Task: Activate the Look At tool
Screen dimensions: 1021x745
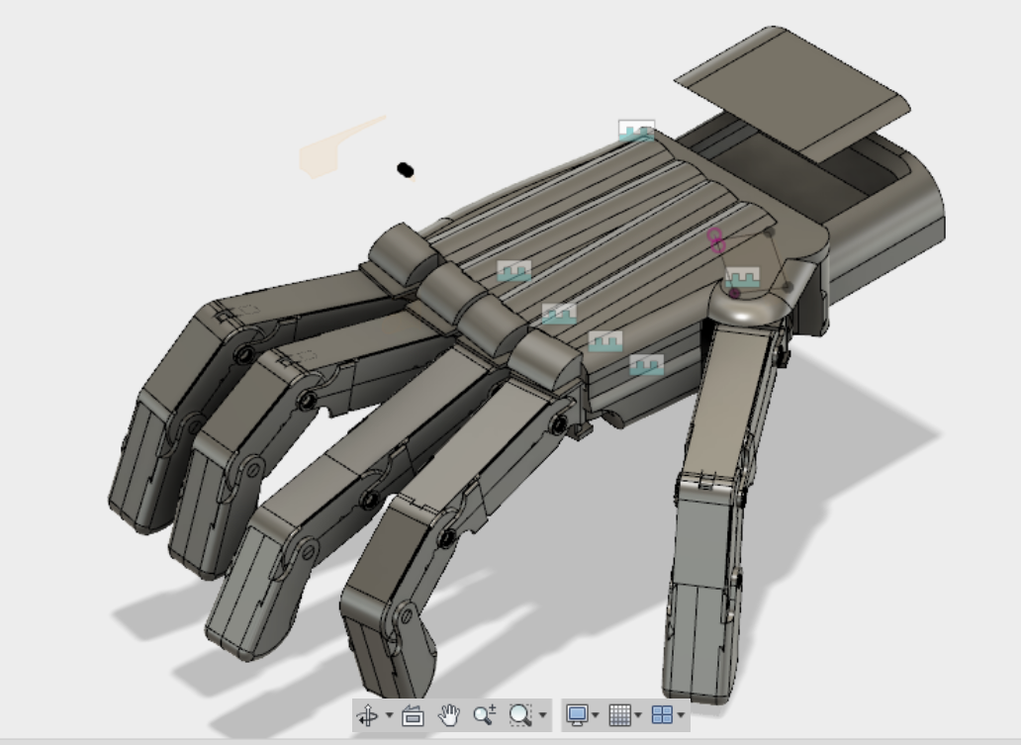Action: (x=413, y=715)
